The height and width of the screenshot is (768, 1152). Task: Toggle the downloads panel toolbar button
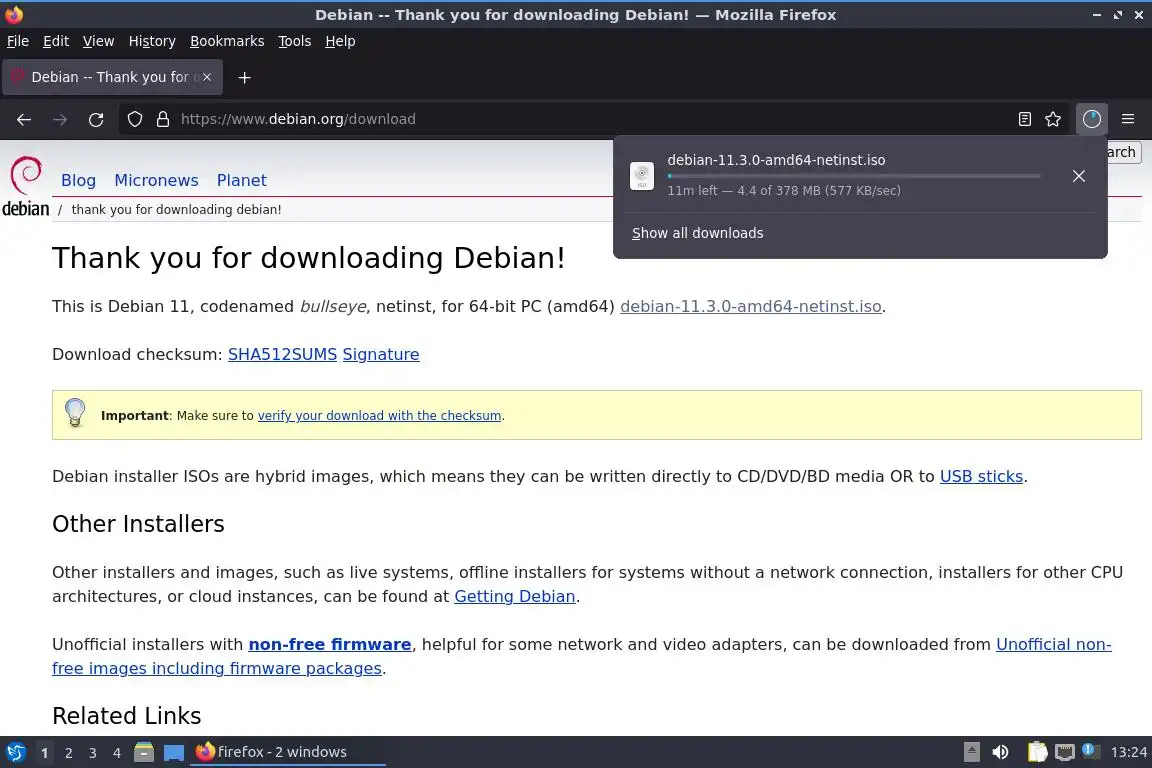point(1092,119)
